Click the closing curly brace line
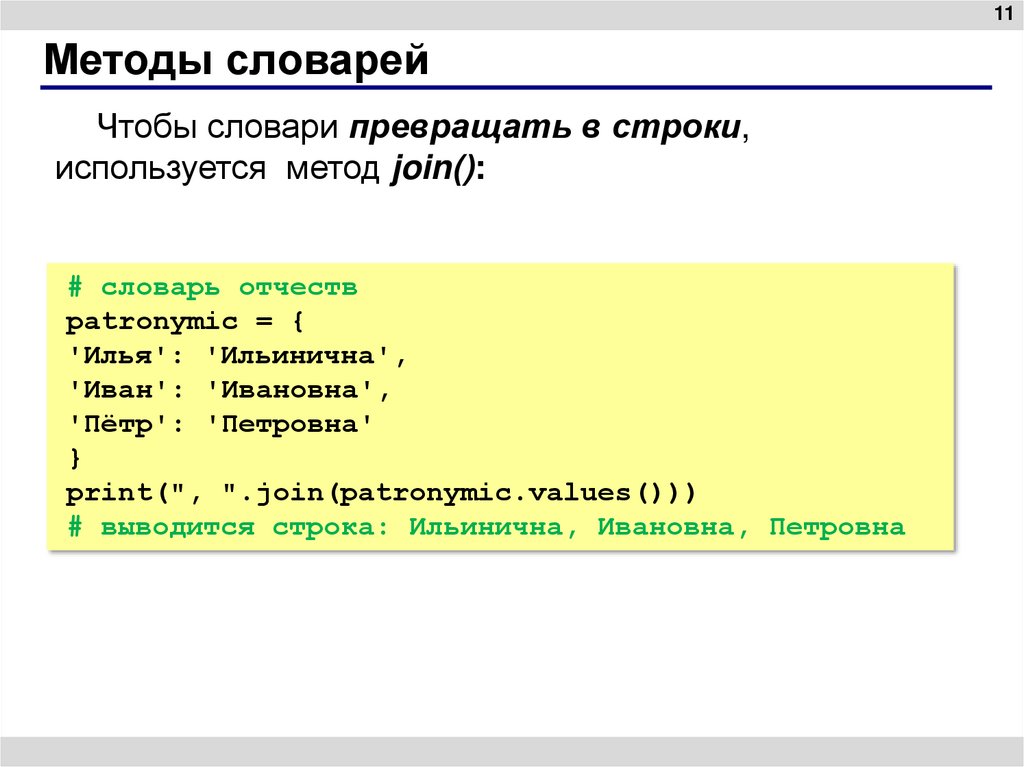 (x=74, y=458)
